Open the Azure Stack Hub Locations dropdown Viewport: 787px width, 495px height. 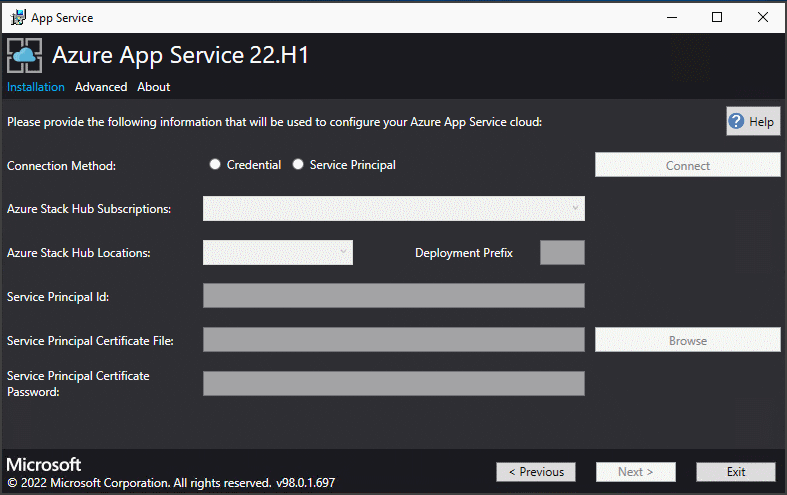tap(278, 253)
